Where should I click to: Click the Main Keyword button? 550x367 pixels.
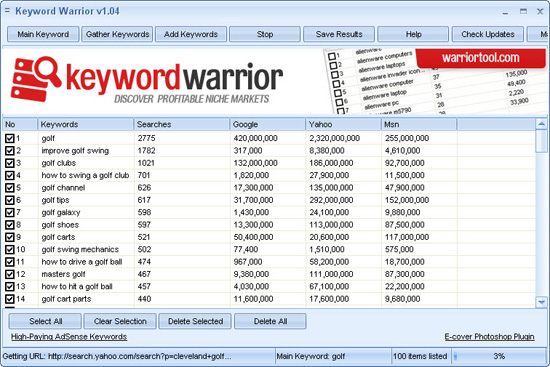coord(43,34)
